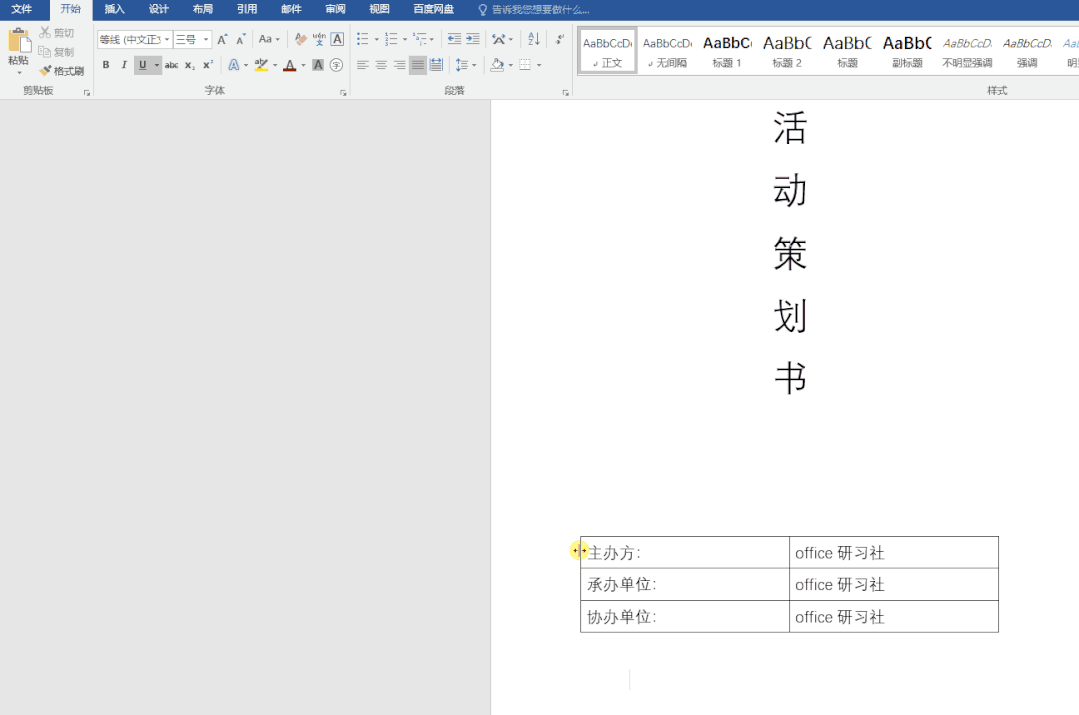Toggle underline formatting
Viewport: 1079px width, 715px height.
pos(142,65)
